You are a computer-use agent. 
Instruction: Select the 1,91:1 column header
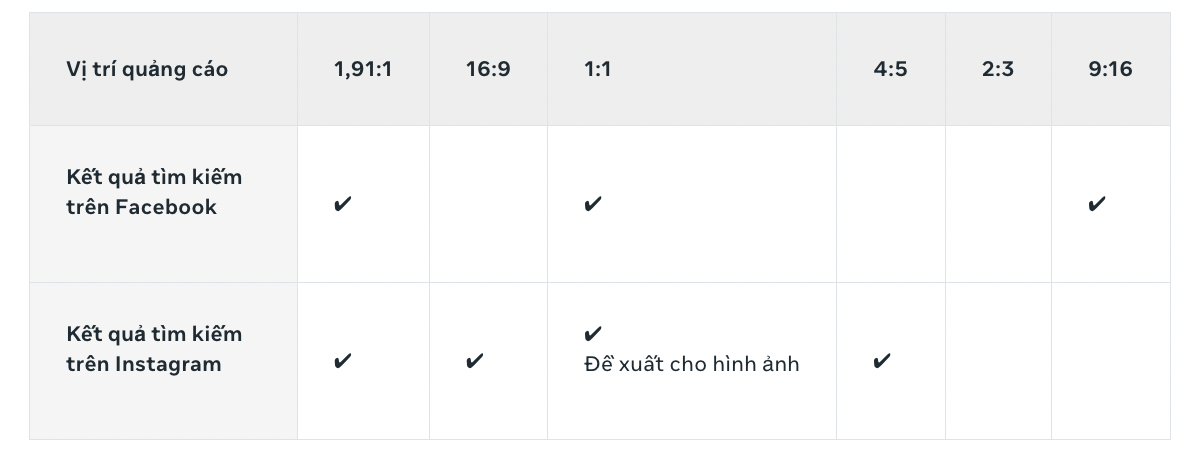363,70
